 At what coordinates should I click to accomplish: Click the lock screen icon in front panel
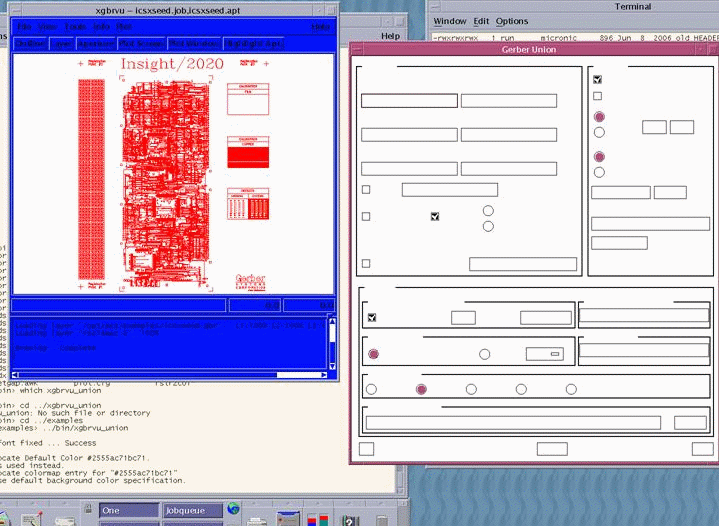tap(88, 508)
